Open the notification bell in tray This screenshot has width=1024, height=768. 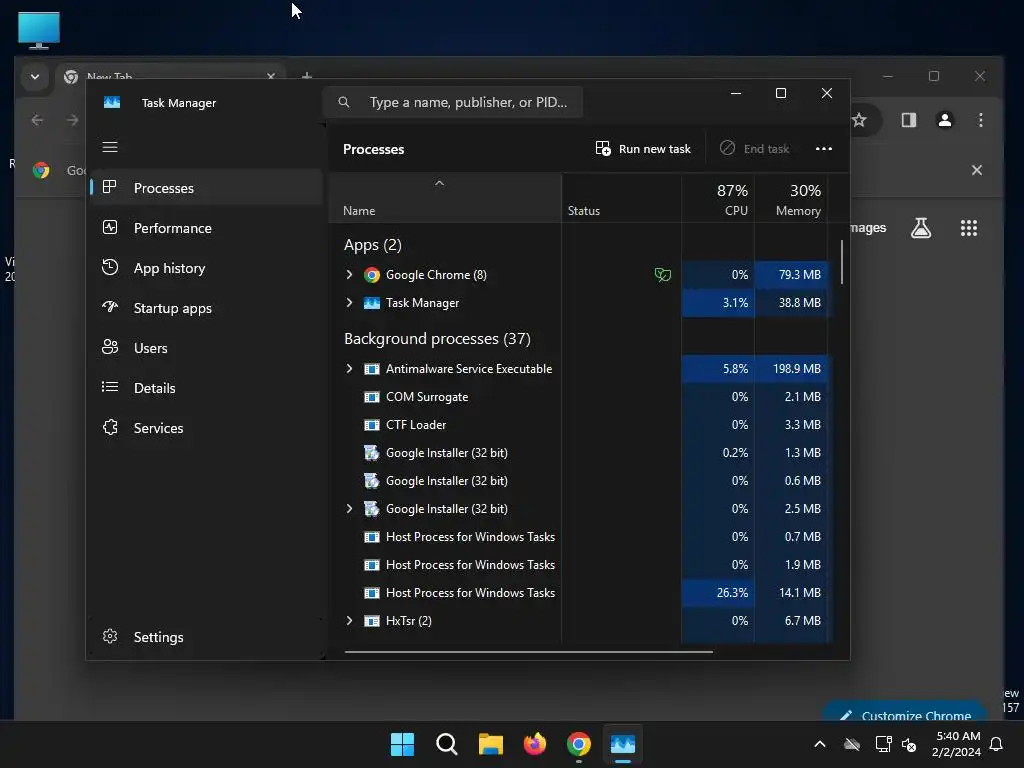tap(996, 744)
